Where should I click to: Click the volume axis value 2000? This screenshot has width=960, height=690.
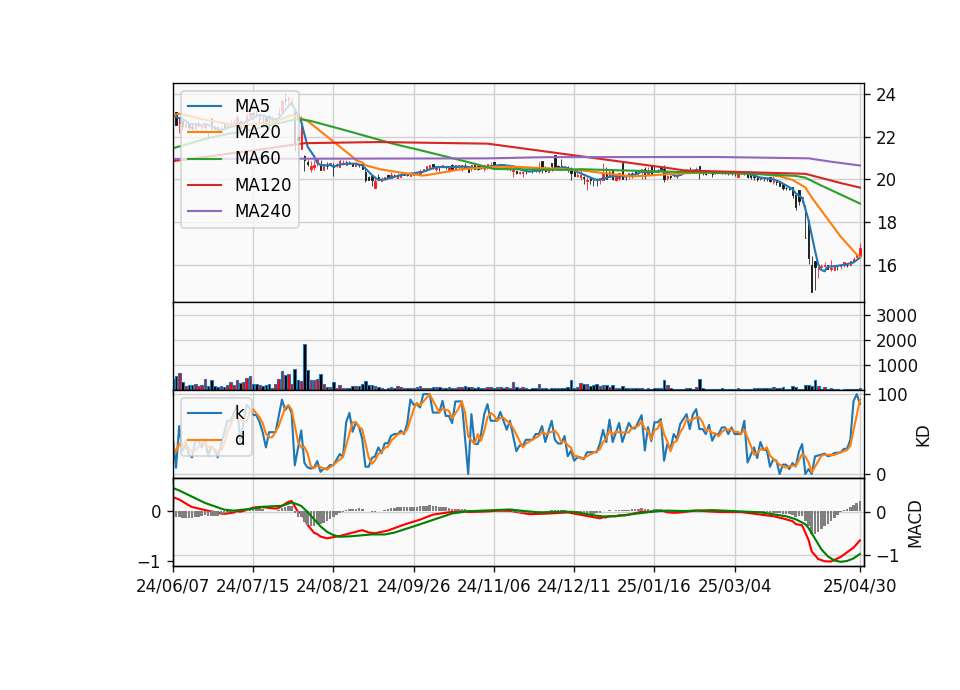(896, 341)
